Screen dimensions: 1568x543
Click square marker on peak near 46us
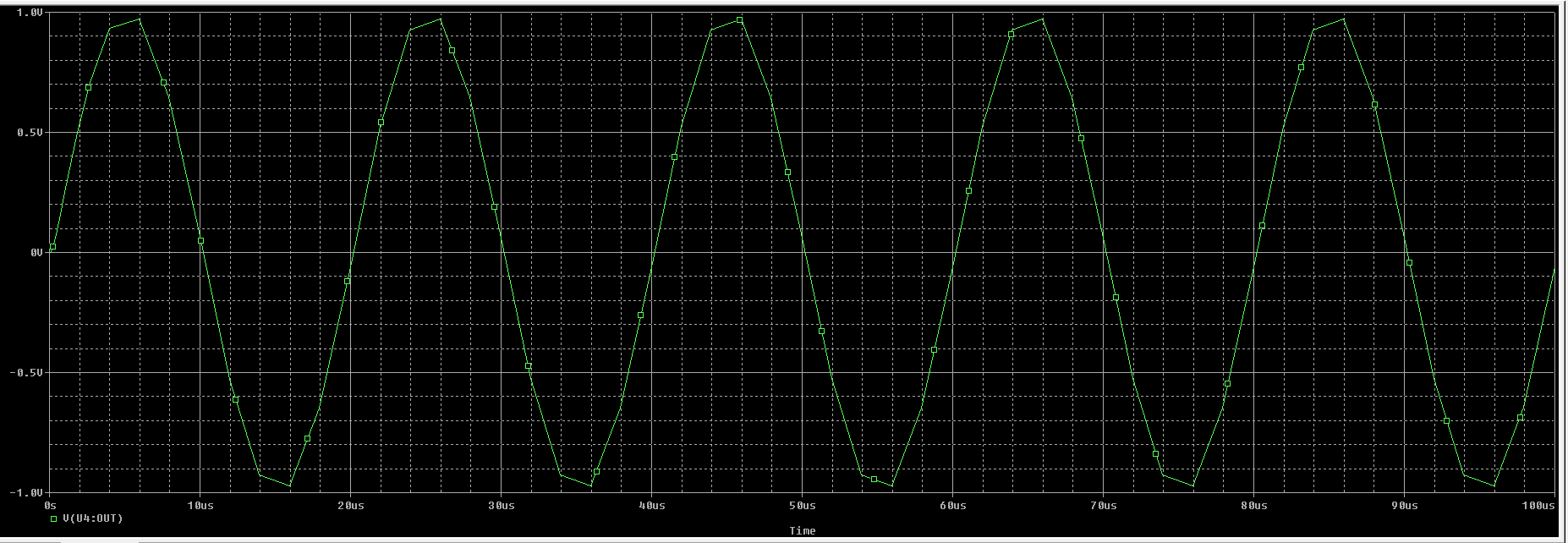coord(739,20)
